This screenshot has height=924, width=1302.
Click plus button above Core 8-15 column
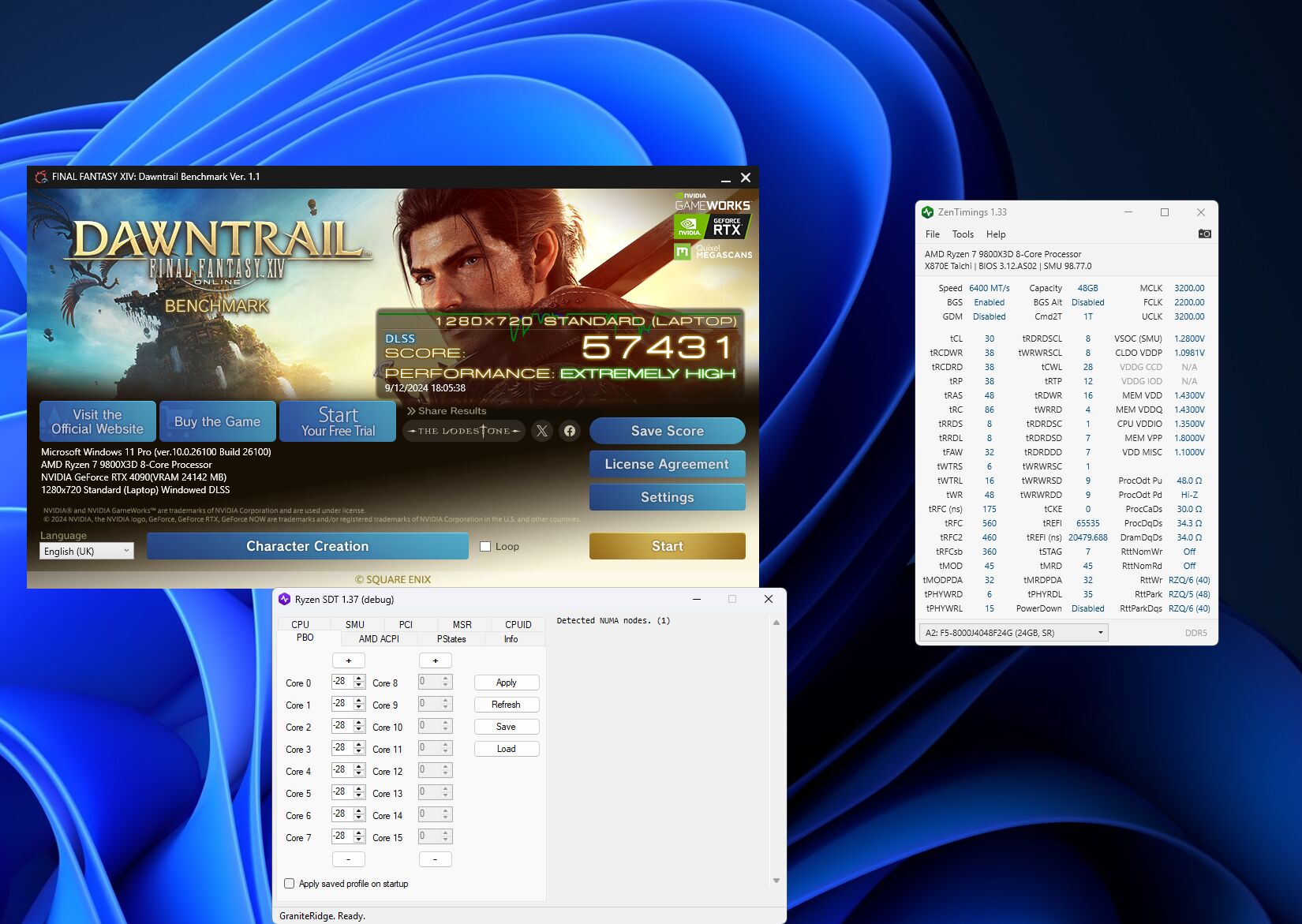(x=436, y=660)
